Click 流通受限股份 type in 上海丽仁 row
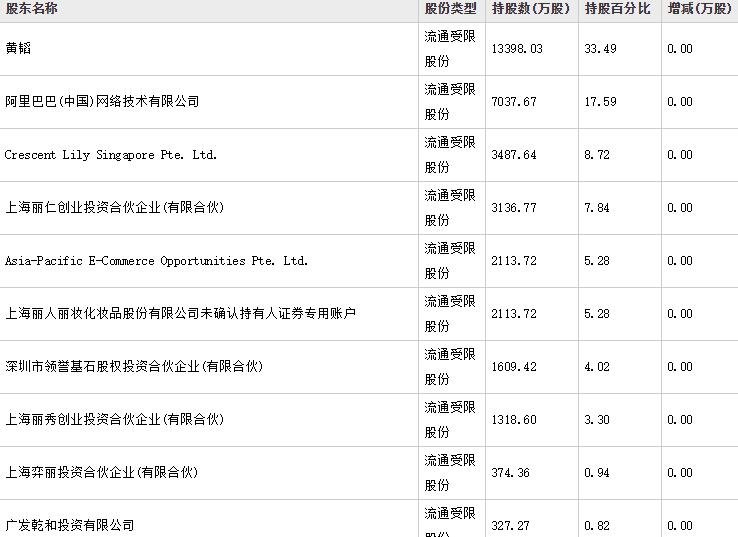Viewport: 738px width, 537px height. (x=450, y=208)
